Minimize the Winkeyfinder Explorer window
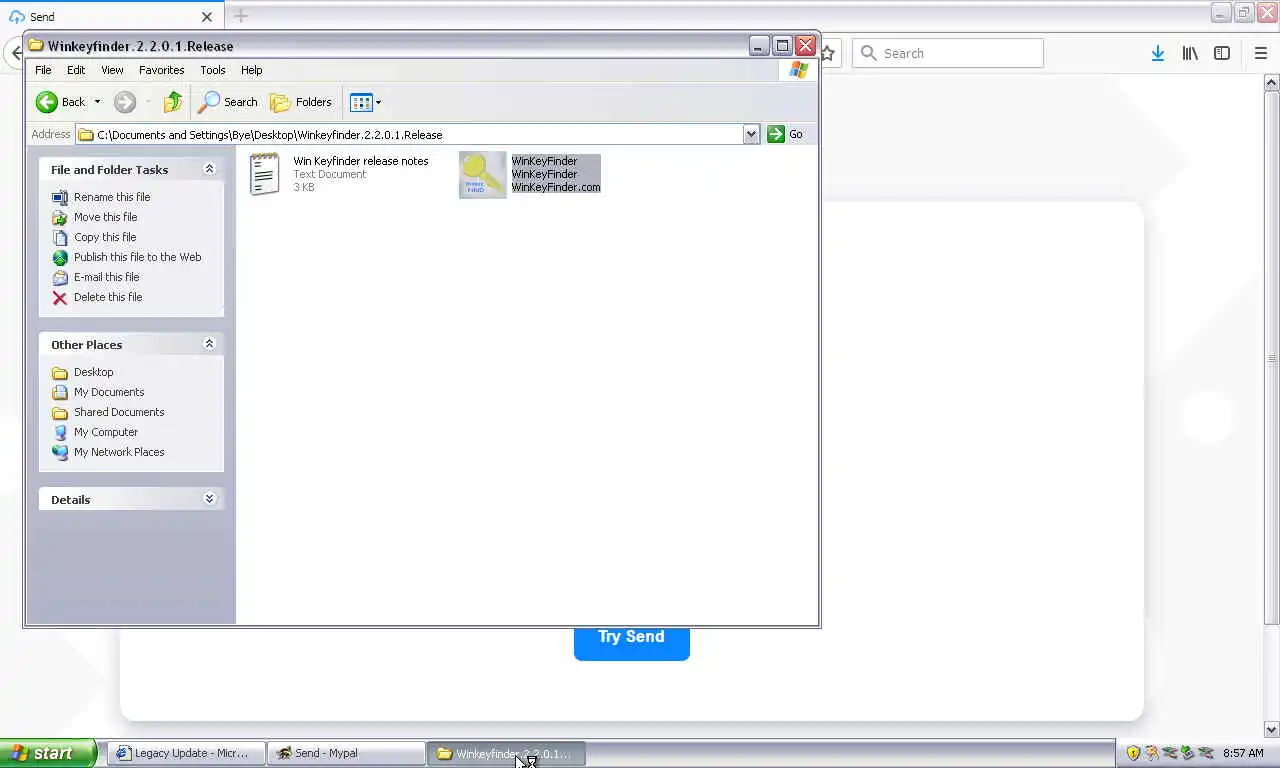Screen dimensions: 1280x768 [759, 46]
